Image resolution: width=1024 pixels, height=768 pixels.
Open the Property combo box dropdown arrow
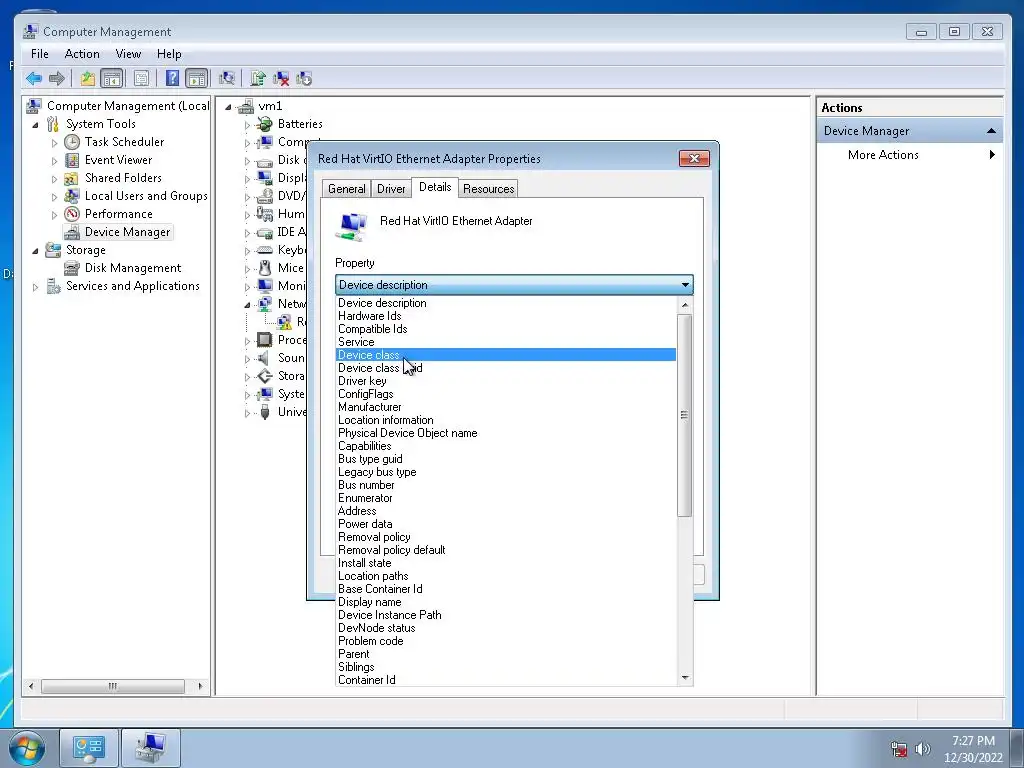click(x=685, y=285)
